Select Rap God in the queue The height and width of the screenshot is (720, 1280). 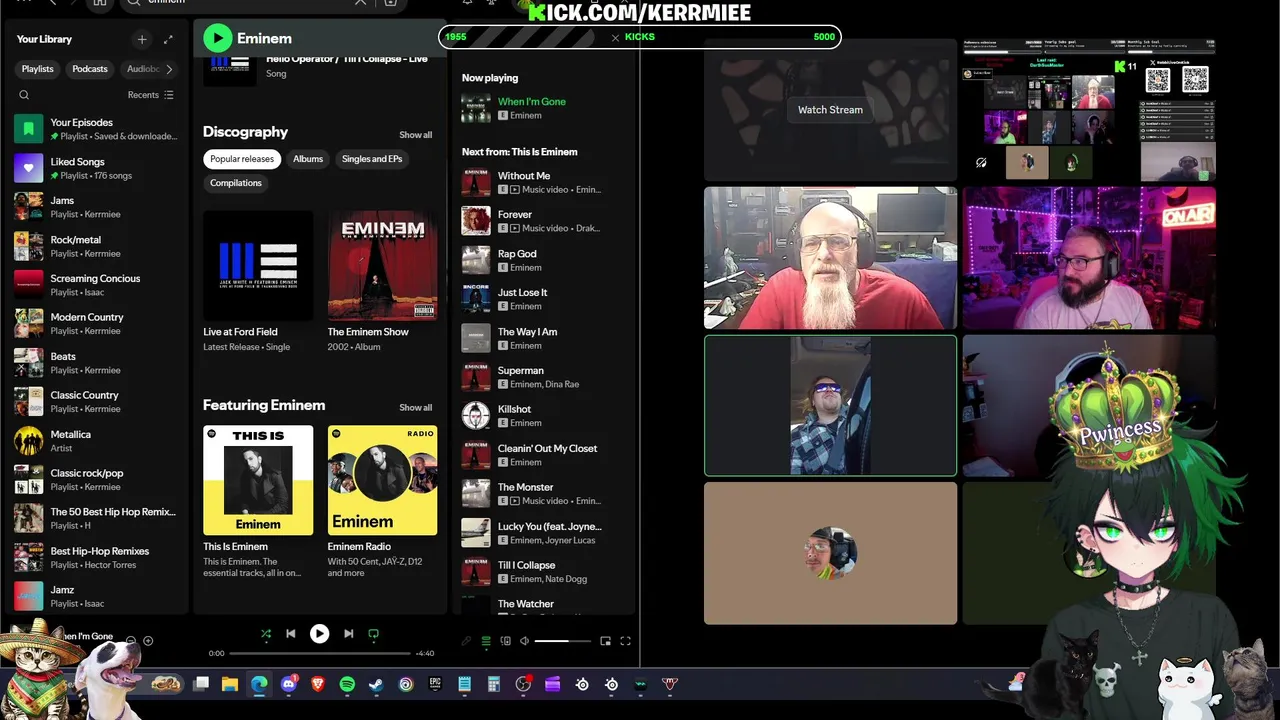coord(544,260)
